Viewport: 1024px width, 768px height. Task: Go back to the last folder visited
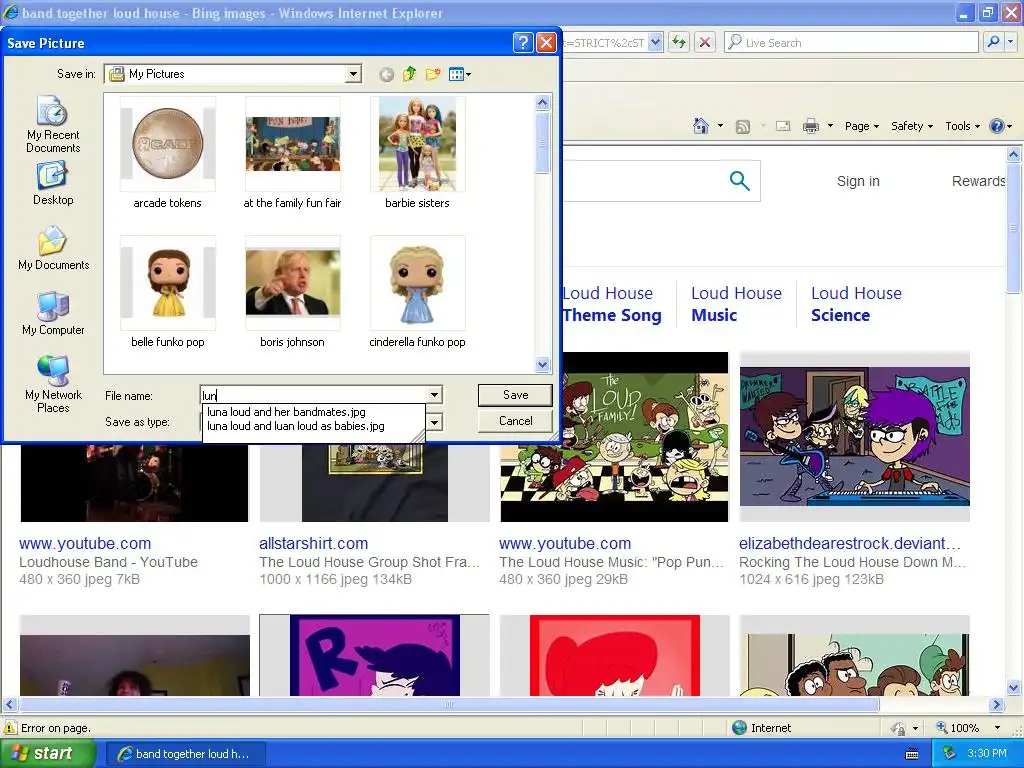pyautogui.click(x=387, y=74)
